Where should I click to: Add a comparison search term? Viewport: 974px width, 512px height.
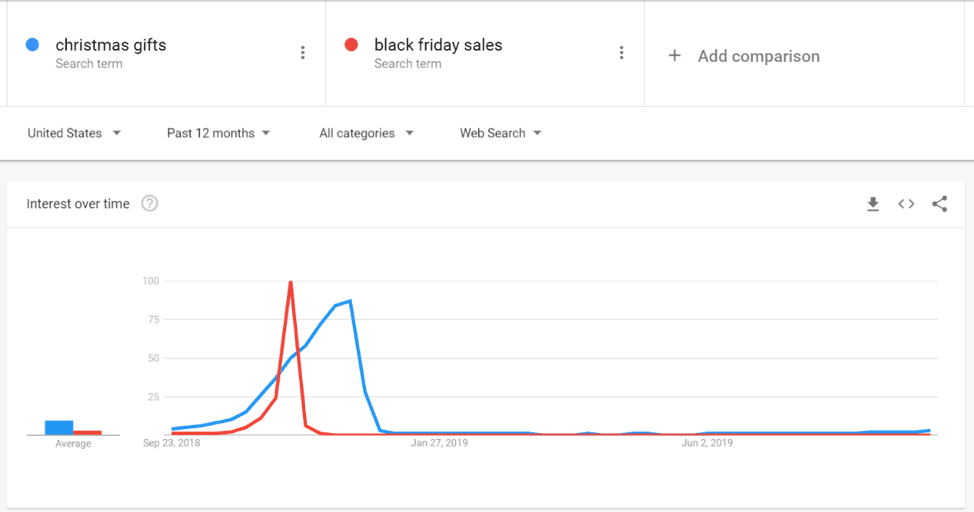758,56
